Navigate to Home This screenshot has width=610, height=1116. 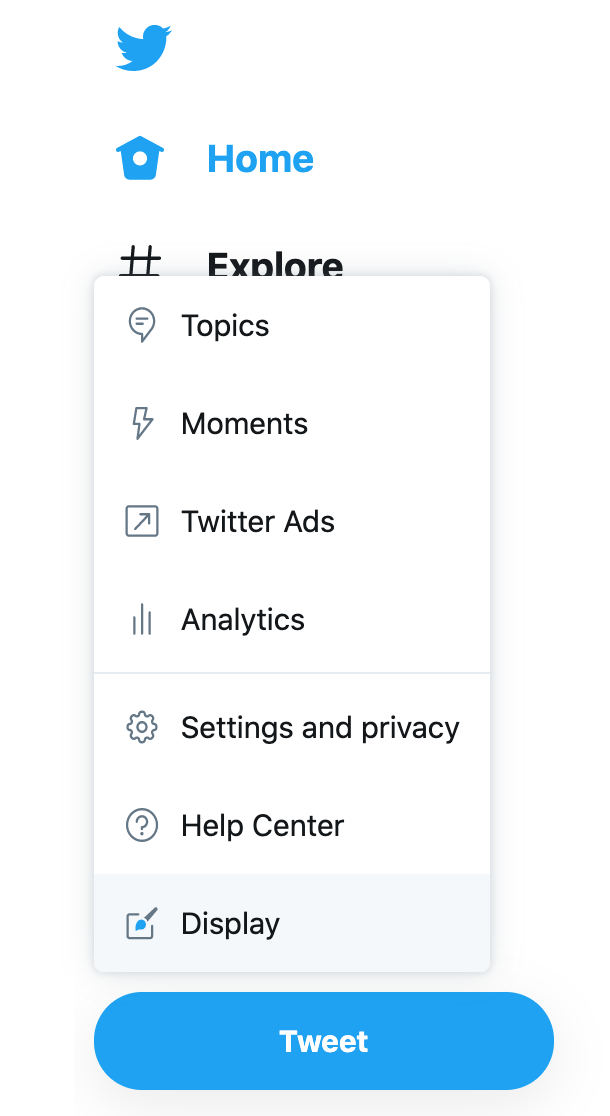pos(260,157)
